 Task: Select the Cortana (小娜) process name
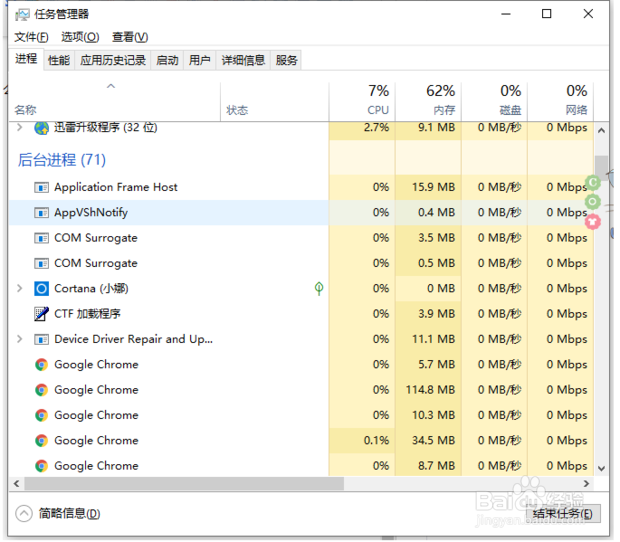click(x=91, y=289)
